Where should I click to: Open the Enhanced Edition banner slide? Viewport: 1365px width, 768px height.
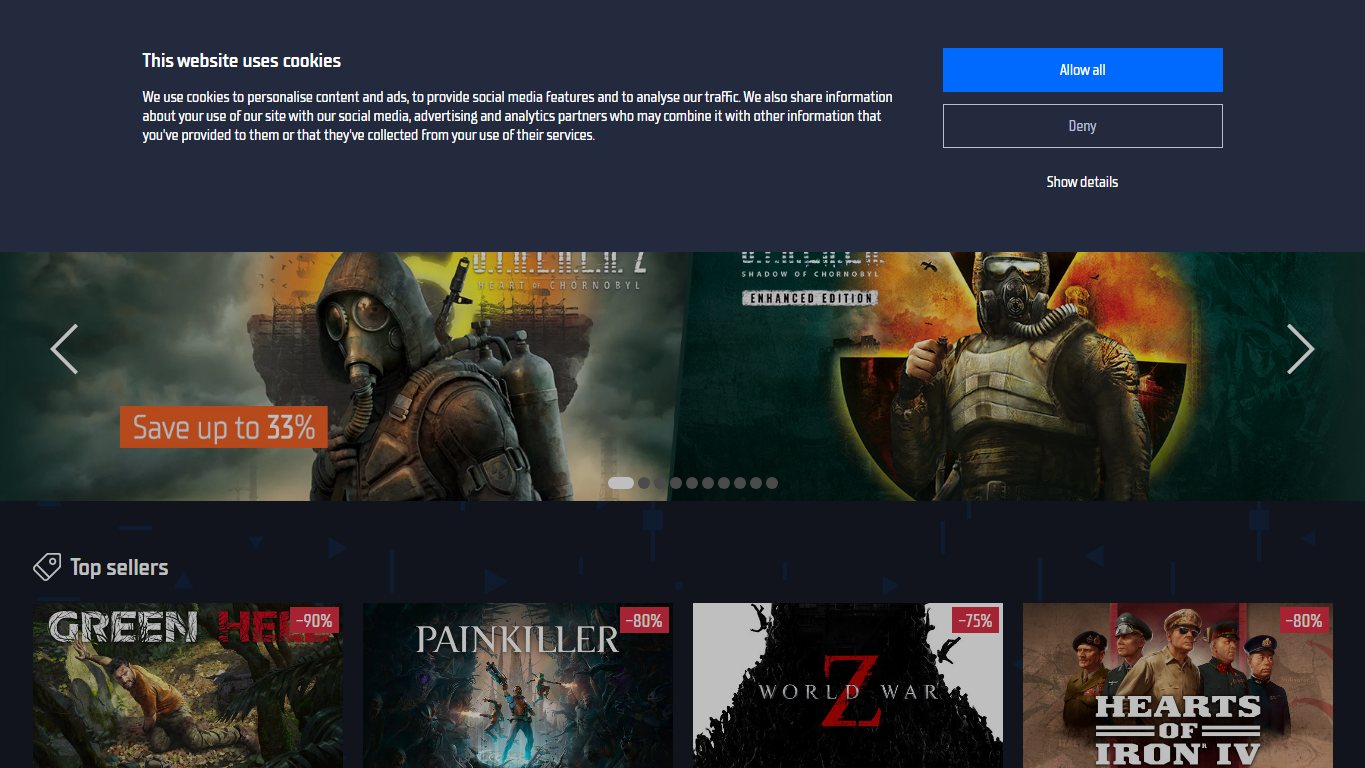1020,376
